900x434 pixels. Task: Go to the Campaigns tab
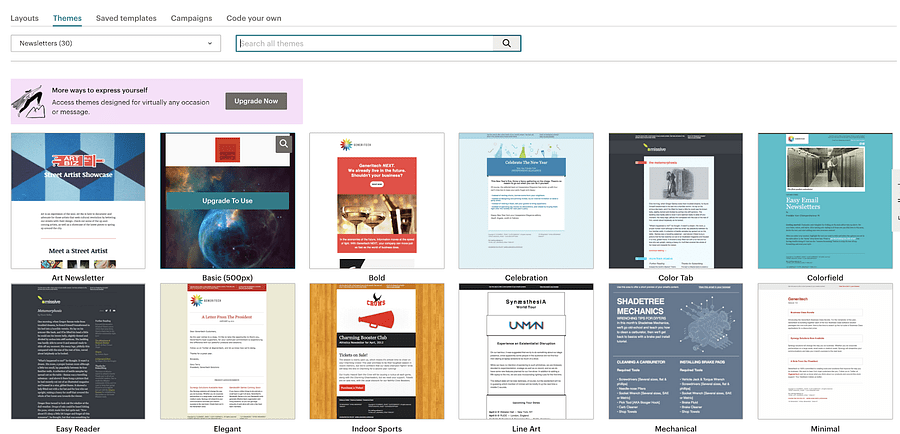click(x=191, y=18)
